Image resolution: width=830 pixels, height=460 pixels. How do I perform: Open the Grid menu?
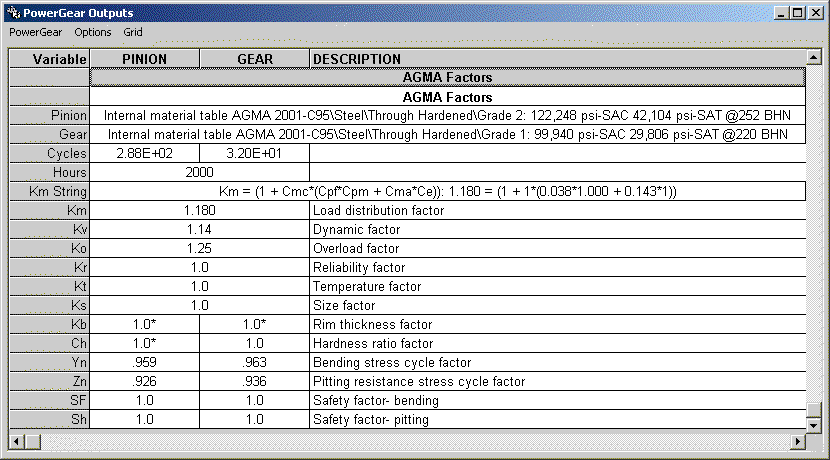(133, 32)
